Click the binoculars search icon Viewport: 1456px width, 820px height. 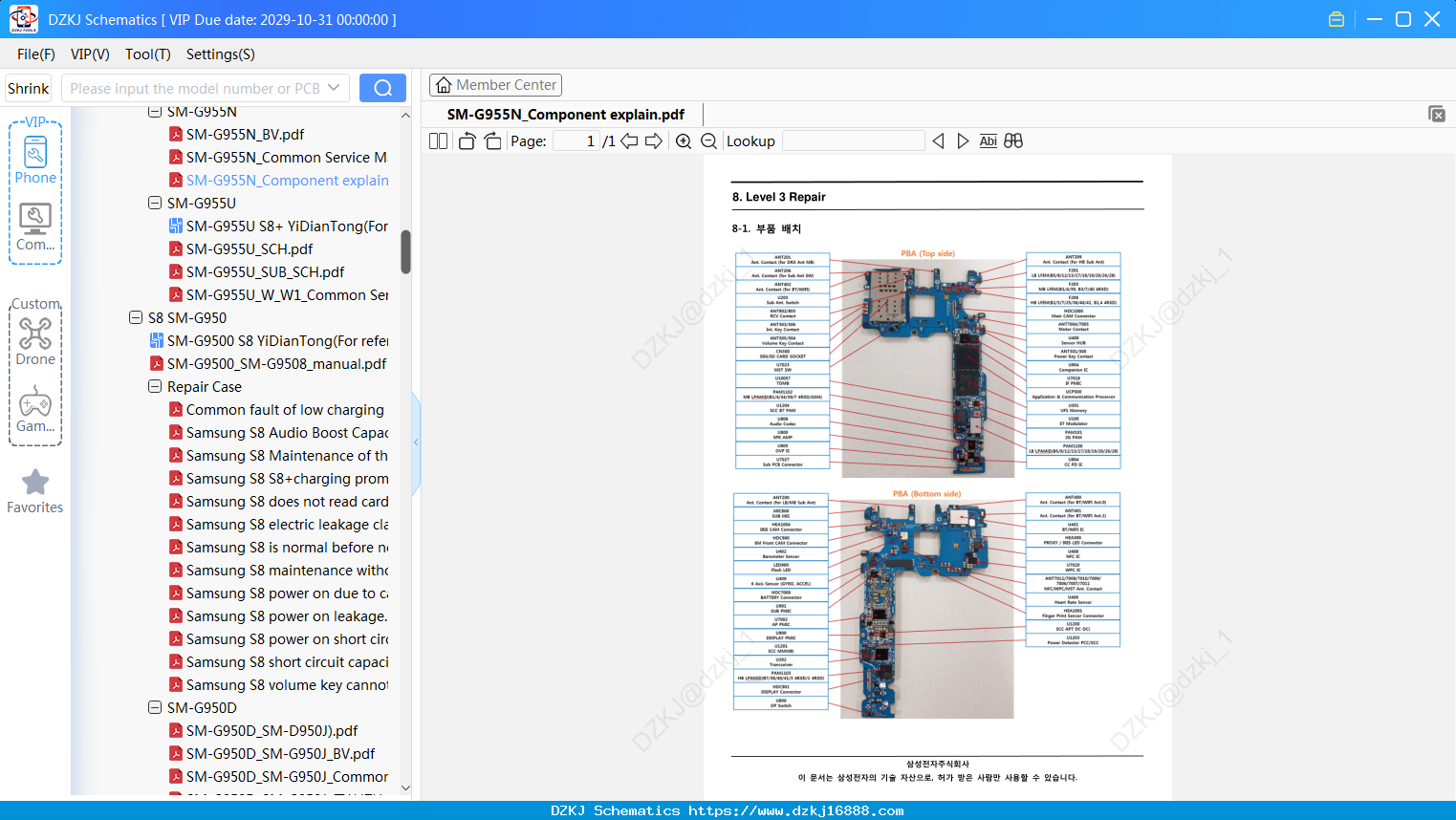[x=1013, y=141]
